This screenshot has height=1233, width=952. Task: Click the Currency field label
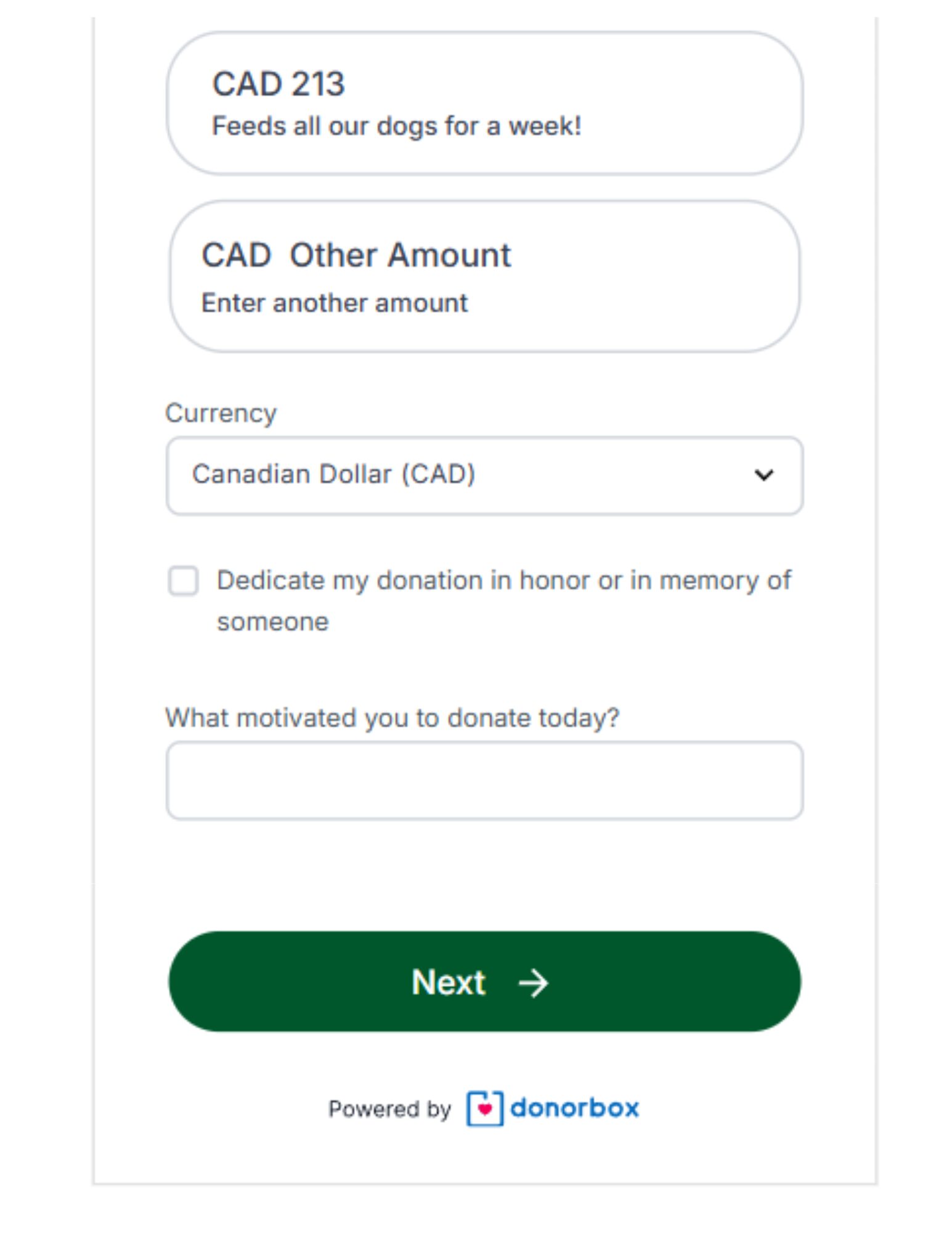point(221,413)
